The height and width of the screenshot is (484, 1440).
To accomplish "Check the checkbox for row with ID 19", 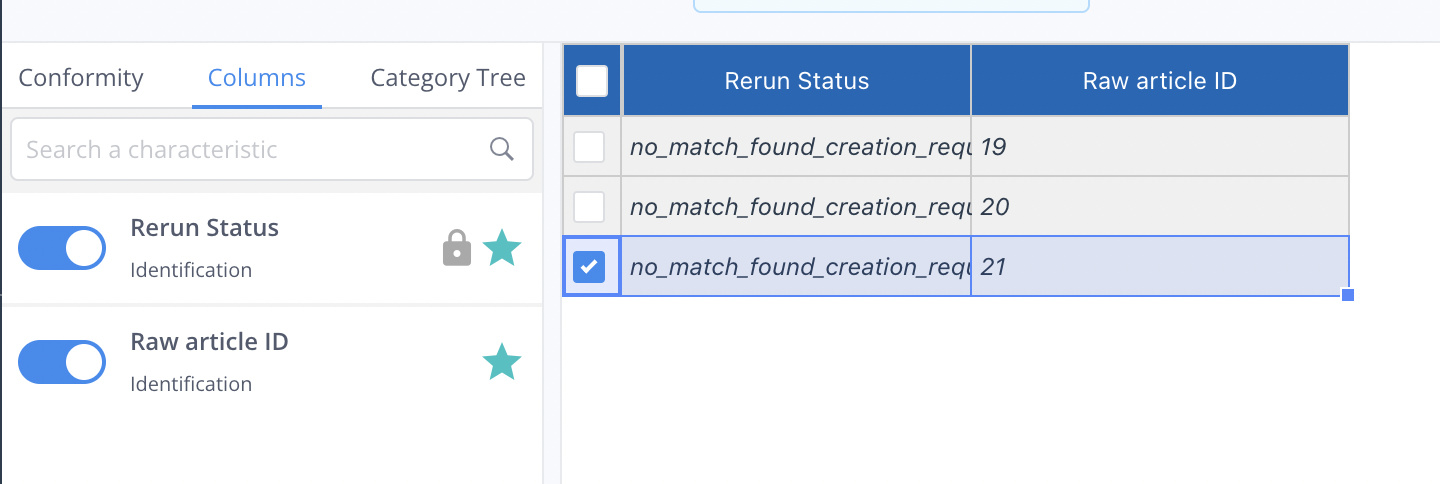I will click(x=589, y=147).
